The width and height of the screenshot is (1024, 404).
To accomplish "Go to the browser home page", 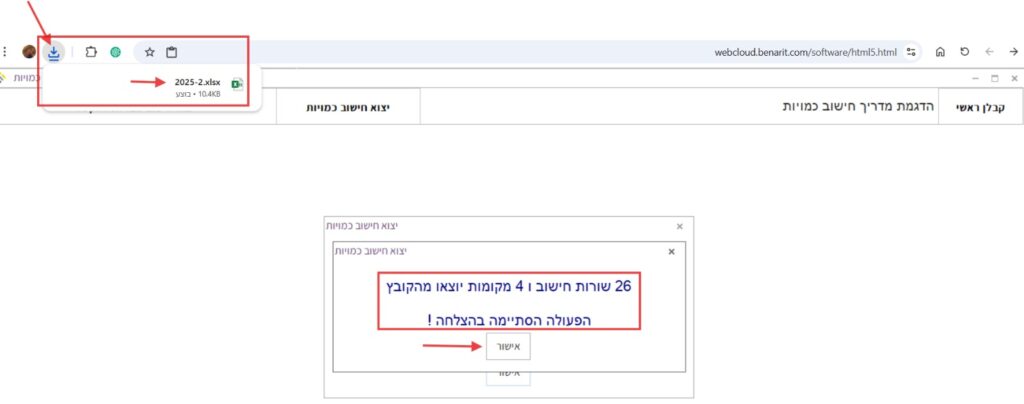I will [x=940, y=52].
